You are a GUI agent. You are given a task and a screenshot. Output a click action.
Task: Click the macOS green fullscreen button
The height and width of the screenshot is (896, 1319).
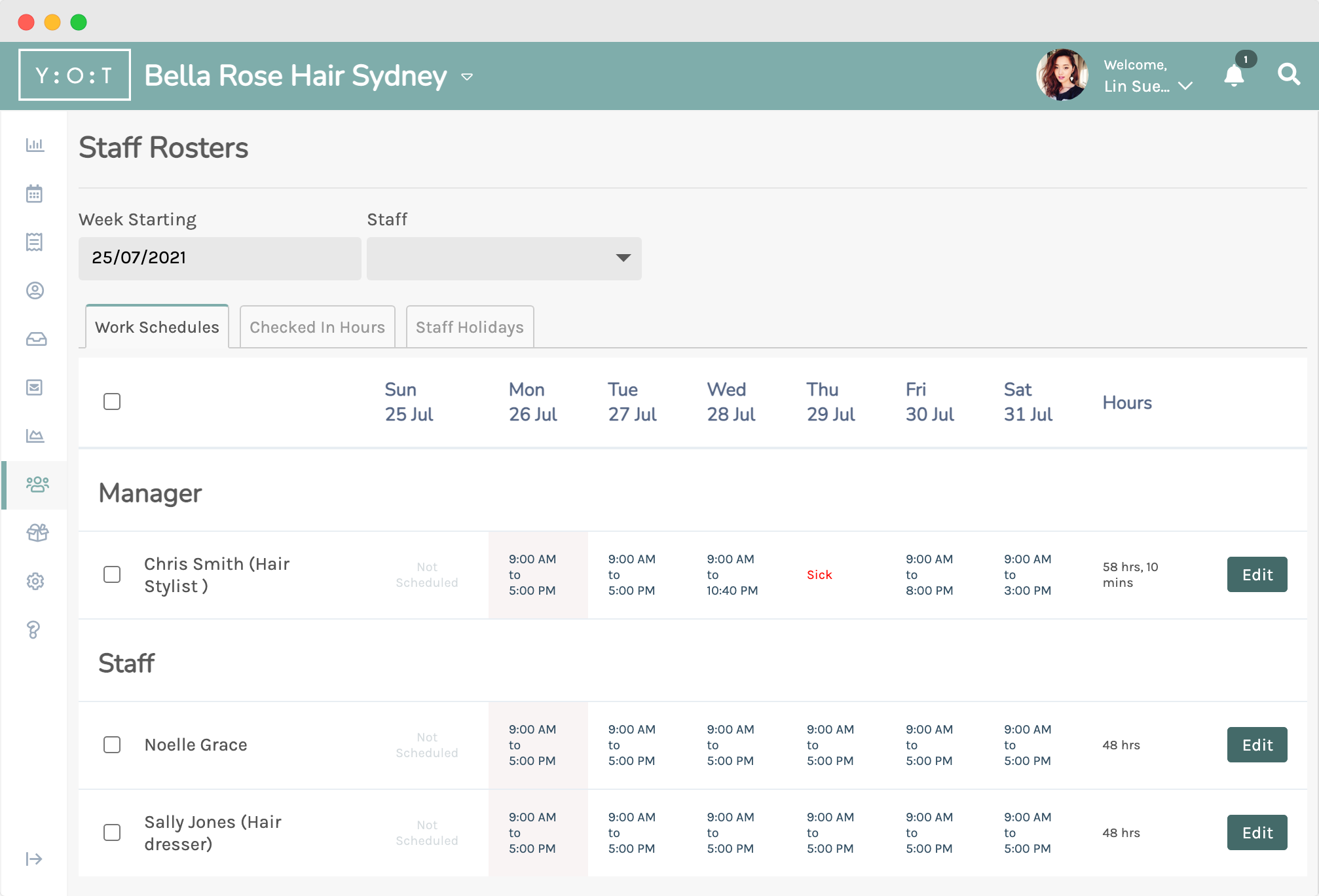(79, 22)
